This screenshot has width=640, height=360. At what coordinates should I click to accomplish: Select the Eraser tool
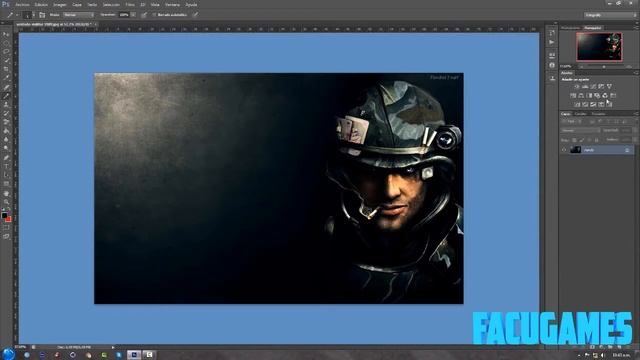coord(6,122)
